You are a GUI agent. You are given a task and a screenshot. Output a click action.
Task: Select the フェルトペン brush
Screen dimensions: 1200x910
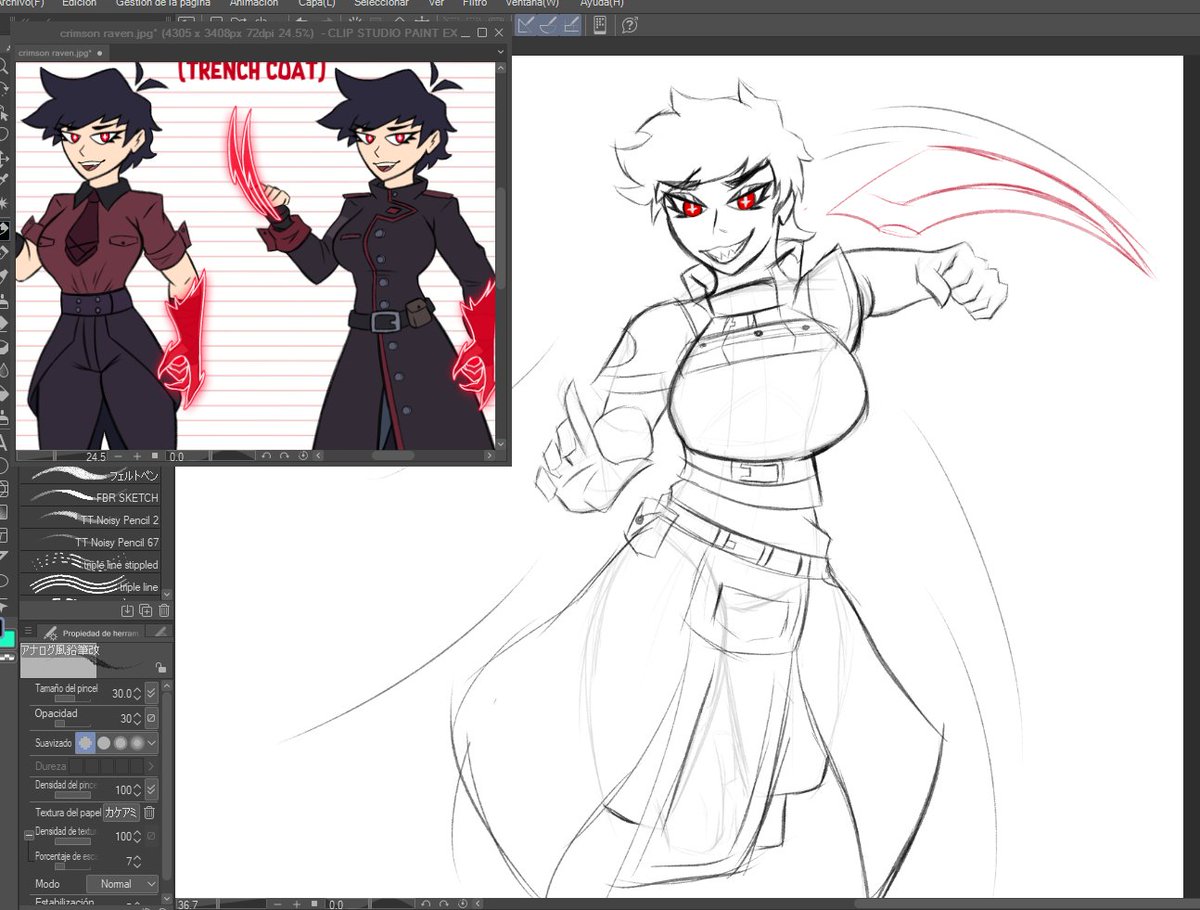click(x=90, y=475)
